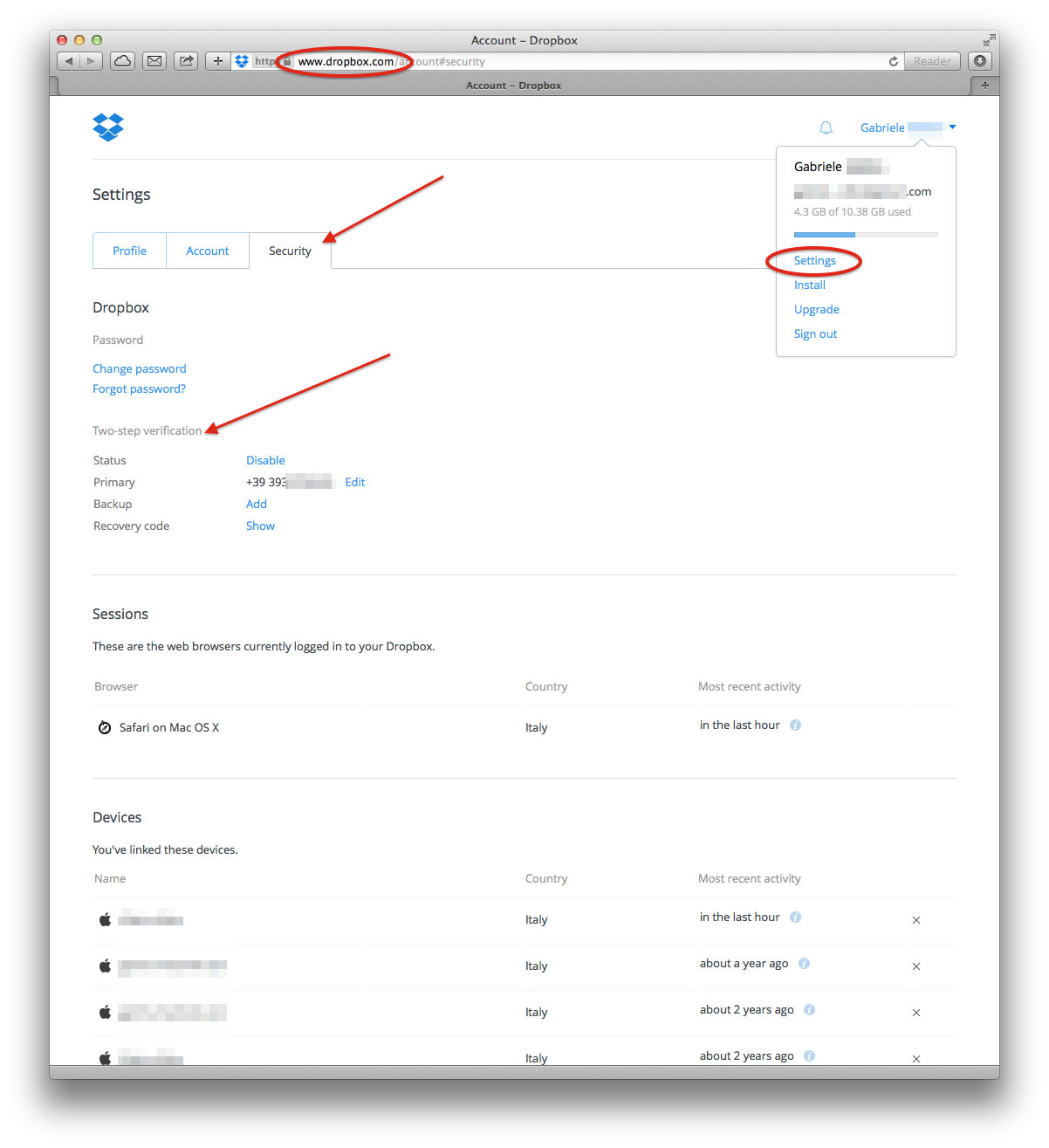Switch to the Account tab
The image size is (1049, 1148).
pyautogui.click(x=208, y=251)
